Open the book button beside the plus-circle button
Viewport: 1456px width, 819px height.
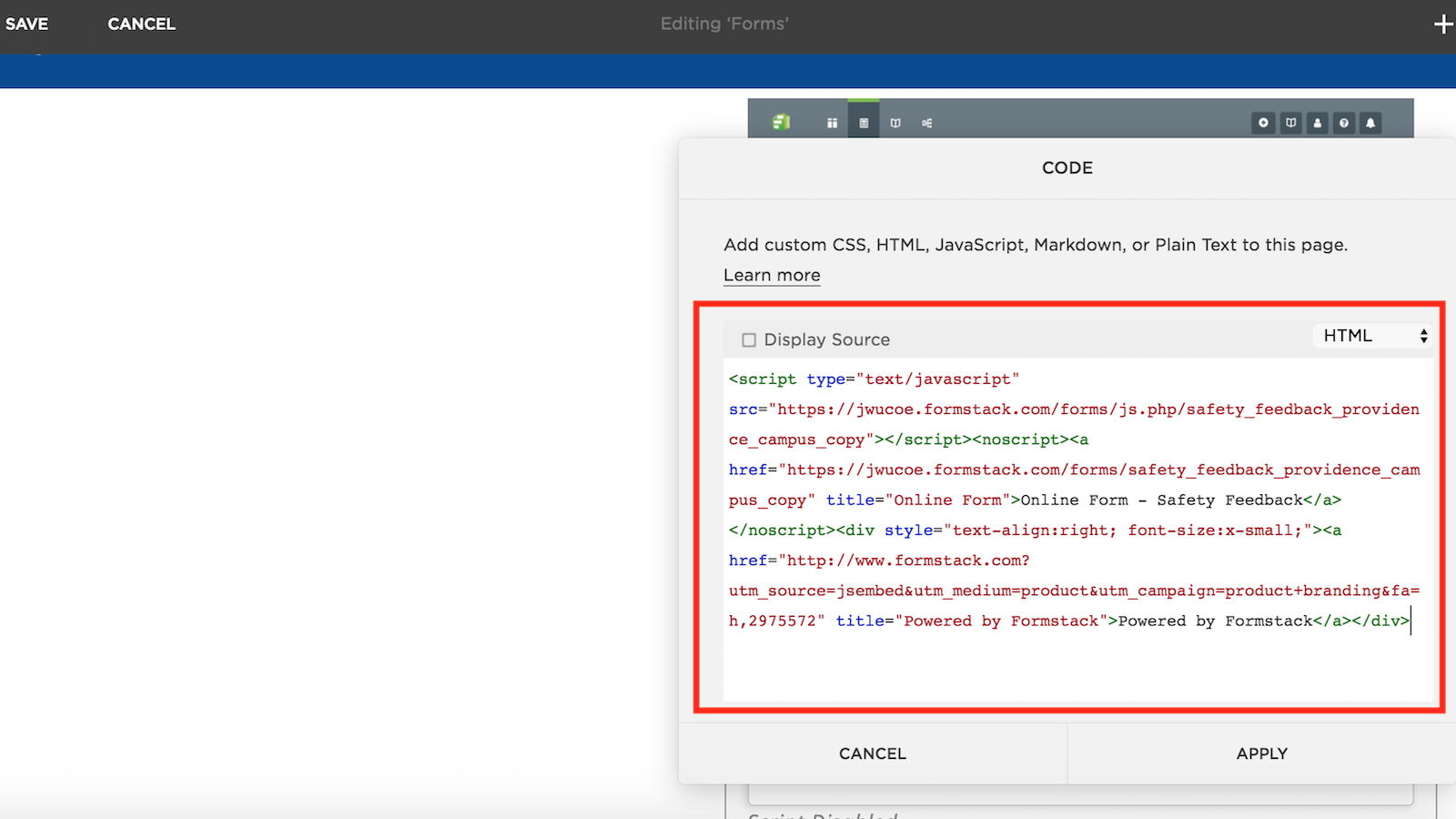pyautogui.click(x=1290, y=123)
